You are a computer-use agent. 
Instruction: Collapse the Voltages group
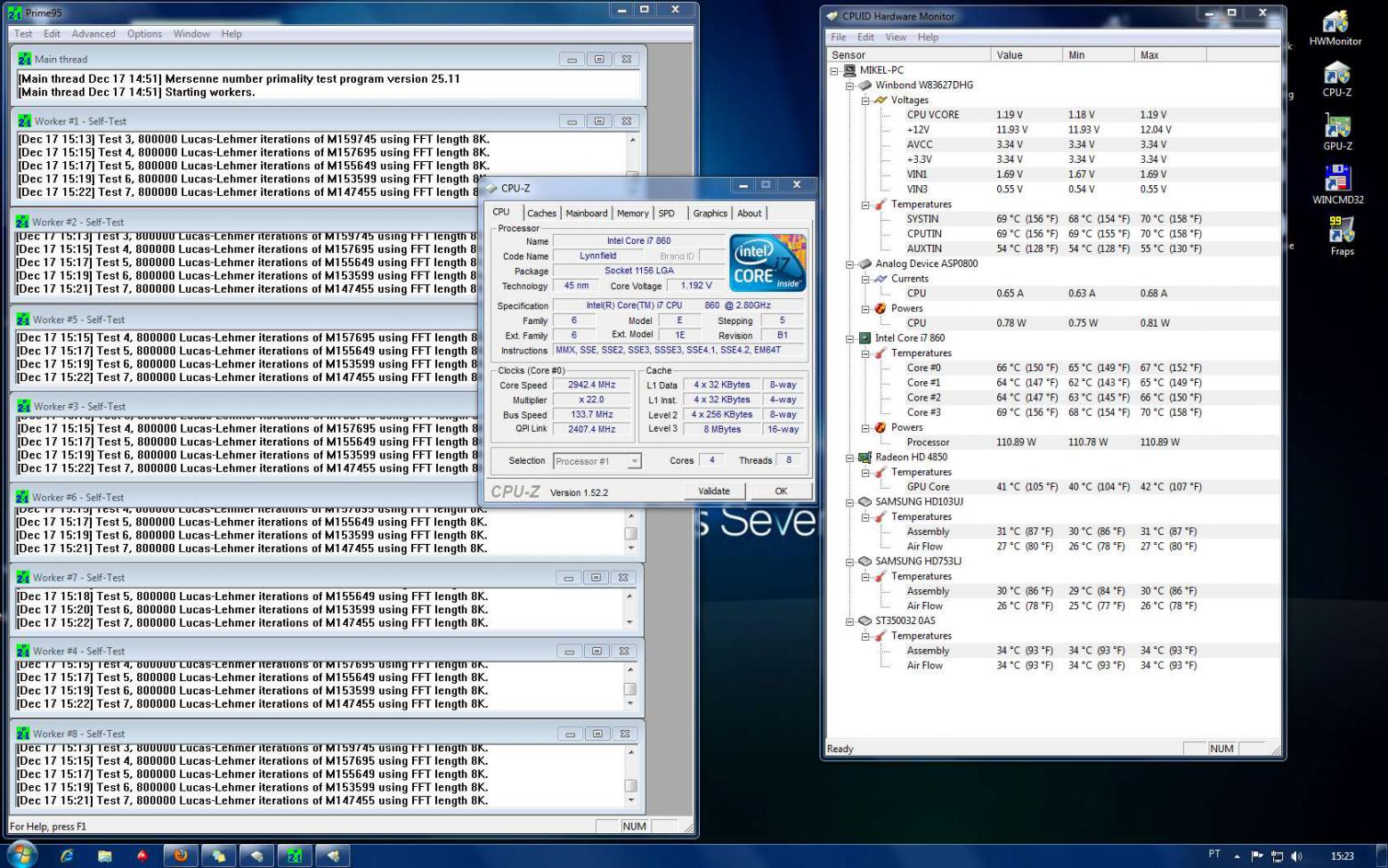tap(864, 101)
